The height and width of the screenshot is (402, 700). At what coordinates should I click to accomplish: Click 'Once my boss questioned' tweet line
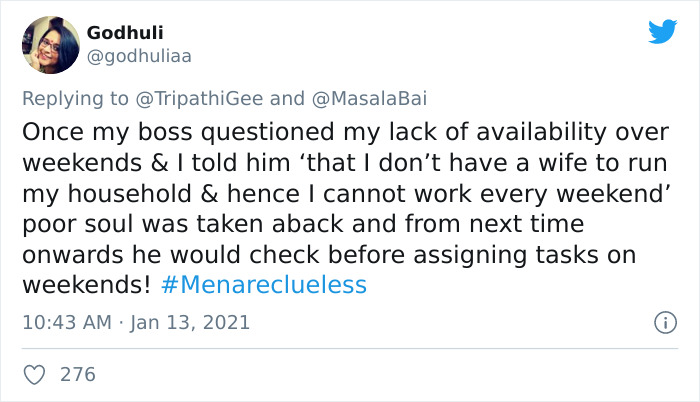[x=346, y=132]
